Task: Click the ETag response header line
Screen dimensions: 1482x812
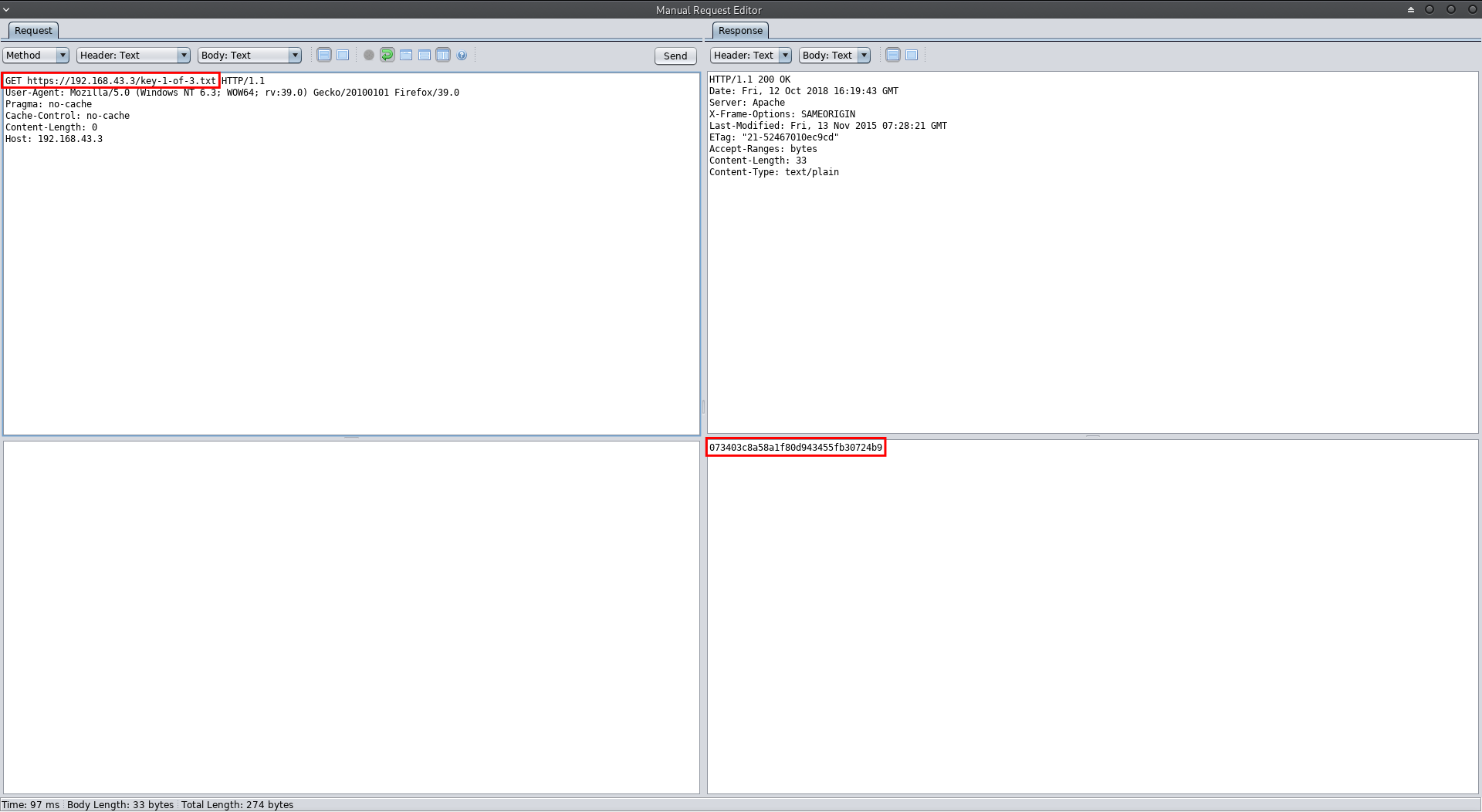Action: point(774,137)
